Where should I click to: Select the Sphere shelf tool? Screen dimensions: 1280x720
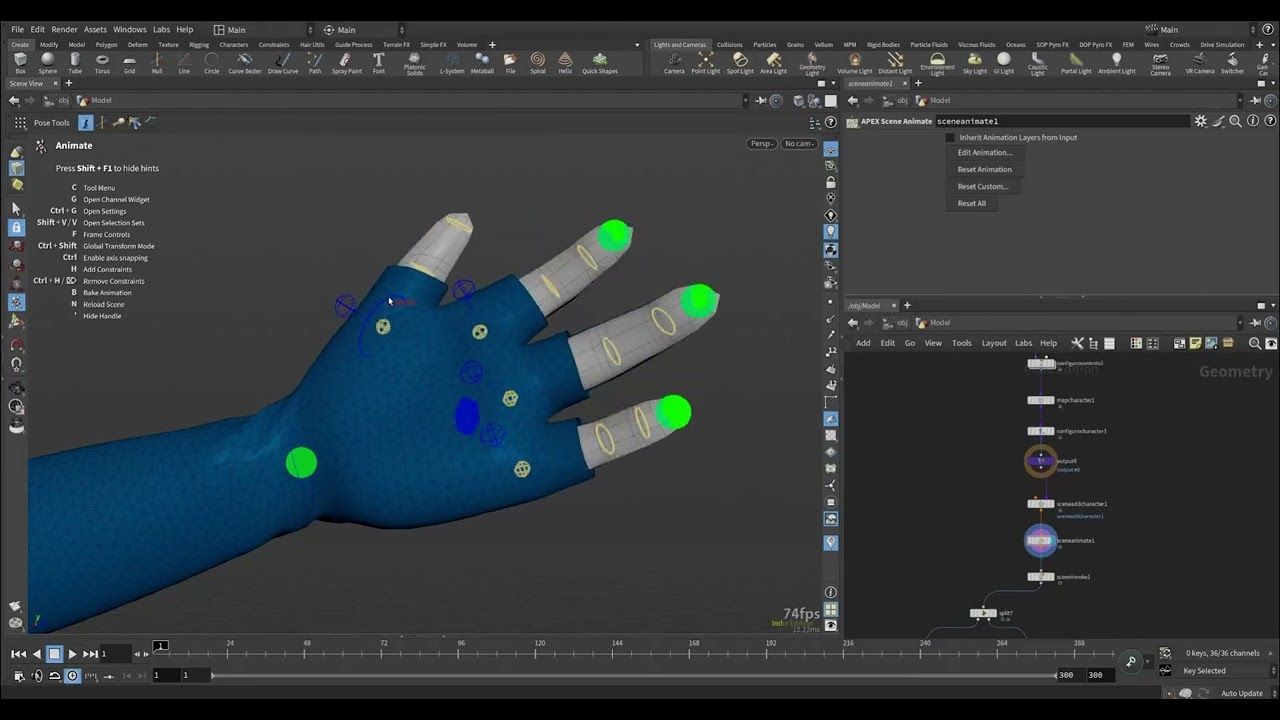47,63
